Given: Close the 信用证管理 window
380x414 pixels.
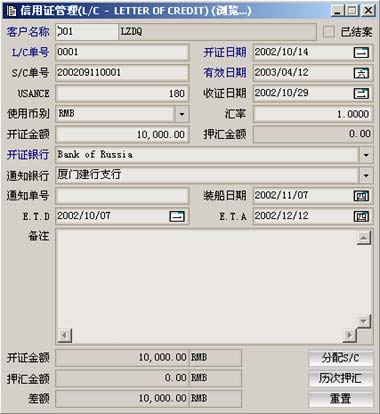Looking at the screenshot, I should (x=368, y=11).
